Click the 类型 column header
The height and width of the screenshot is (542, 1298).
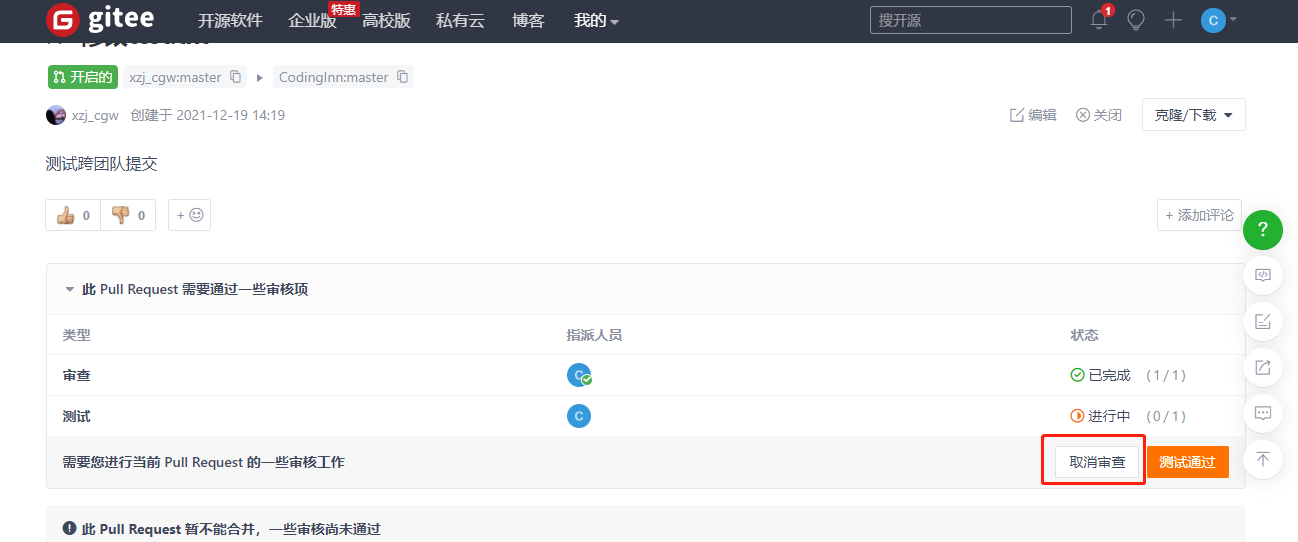click(x=76, y=335)
